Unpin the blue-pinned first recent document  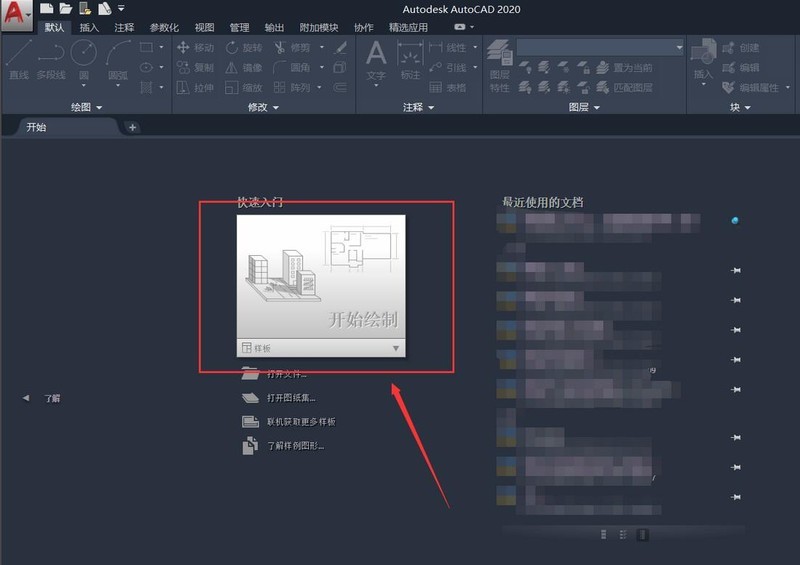pyautogui.click(x=735, y=220)
